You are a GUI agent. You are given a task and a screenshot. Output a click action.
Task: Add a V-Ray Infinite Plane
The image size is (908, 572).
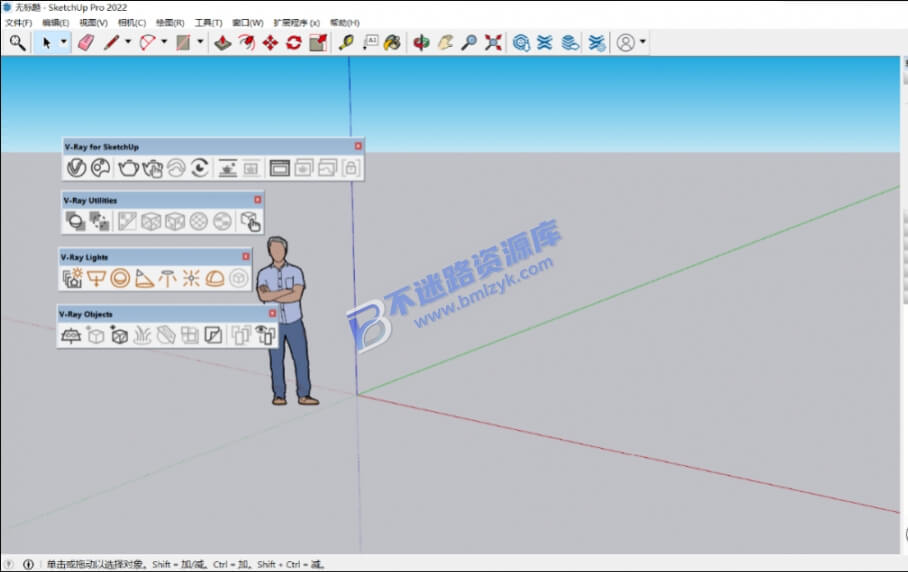(x=71, y=335)
